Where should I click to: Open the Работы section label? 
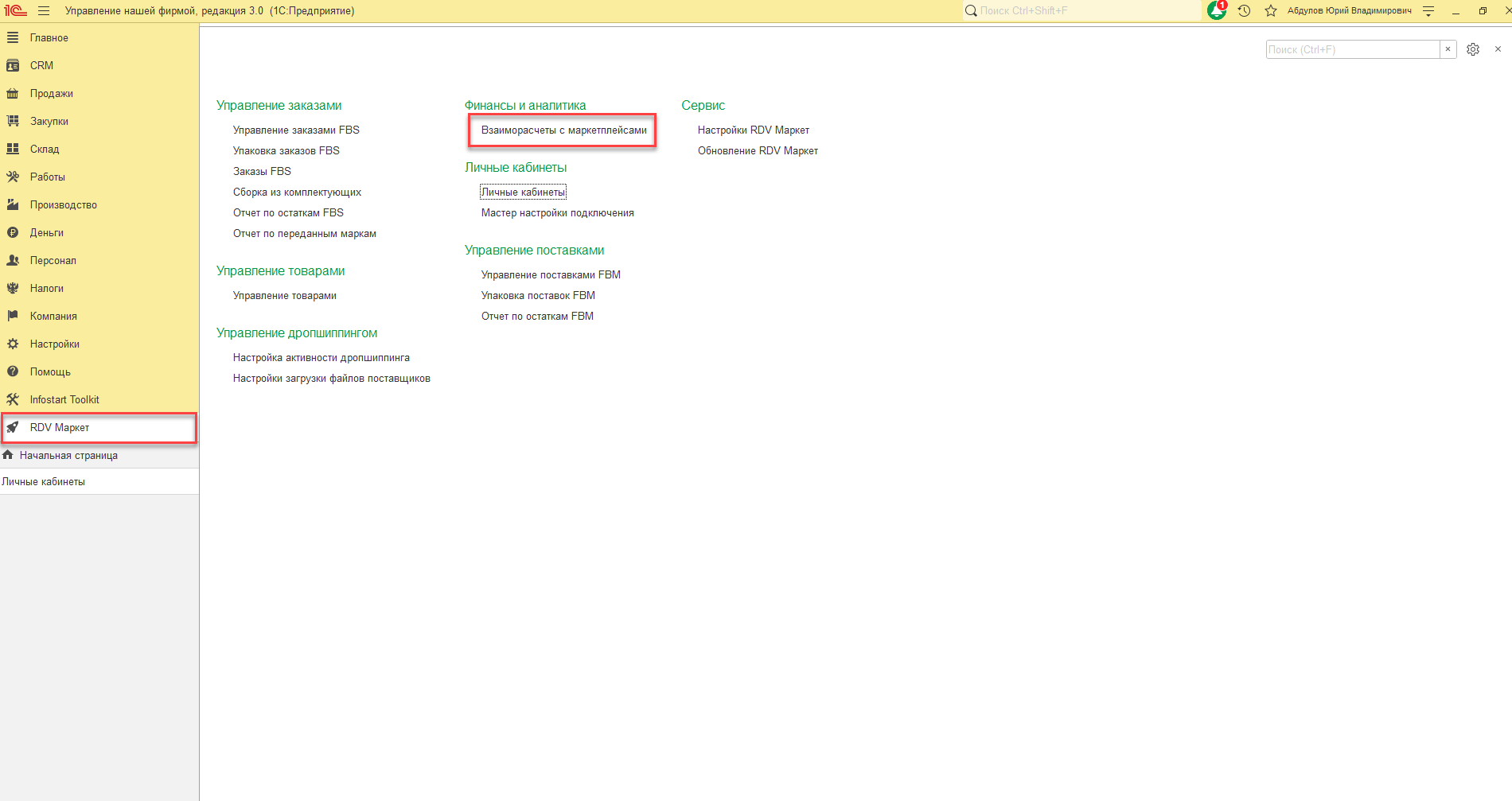pyautogui.click(x=48, y=177)
